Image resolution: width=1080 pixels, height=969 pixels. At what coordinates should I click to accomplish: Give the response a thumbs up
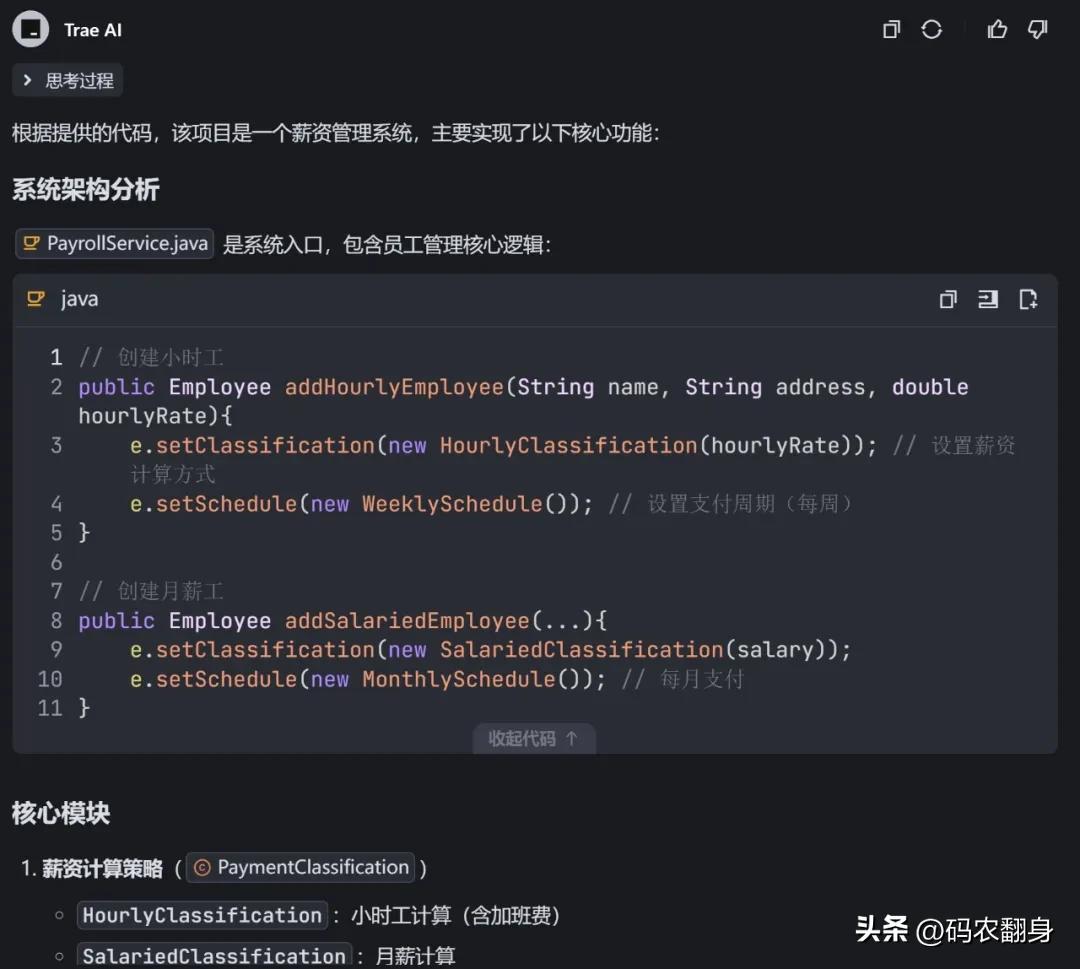pyautogui.click(x=996, y=29)
